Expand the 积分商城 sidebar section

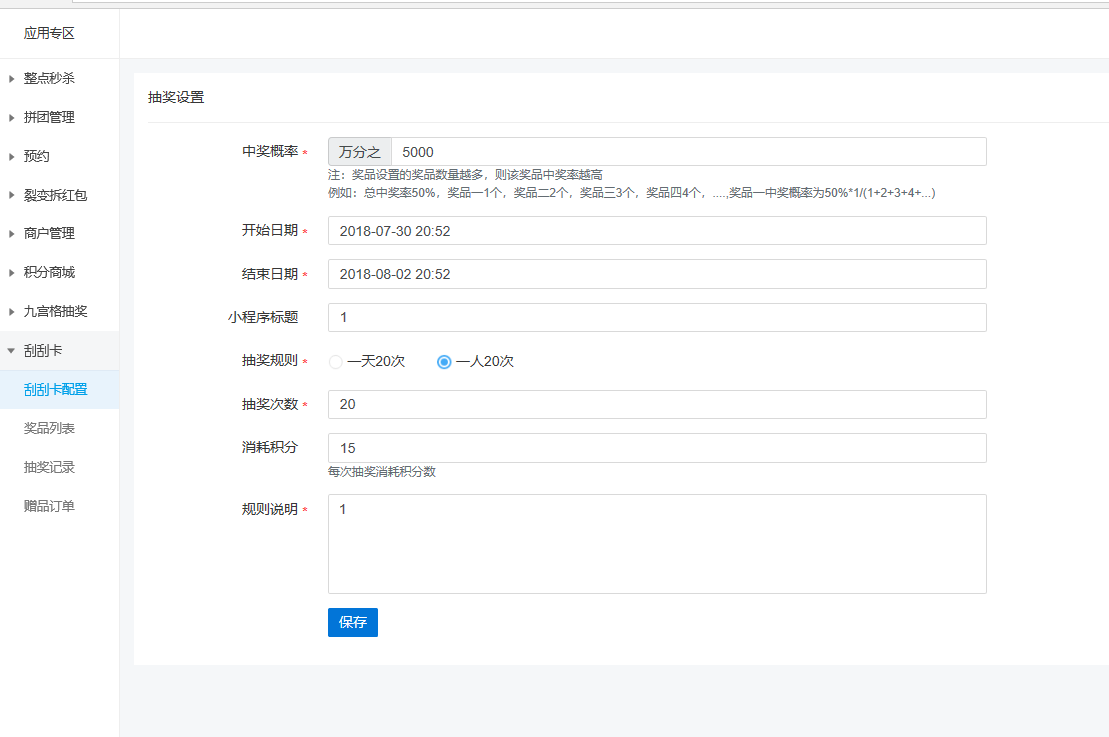click(x=49, y=272)
